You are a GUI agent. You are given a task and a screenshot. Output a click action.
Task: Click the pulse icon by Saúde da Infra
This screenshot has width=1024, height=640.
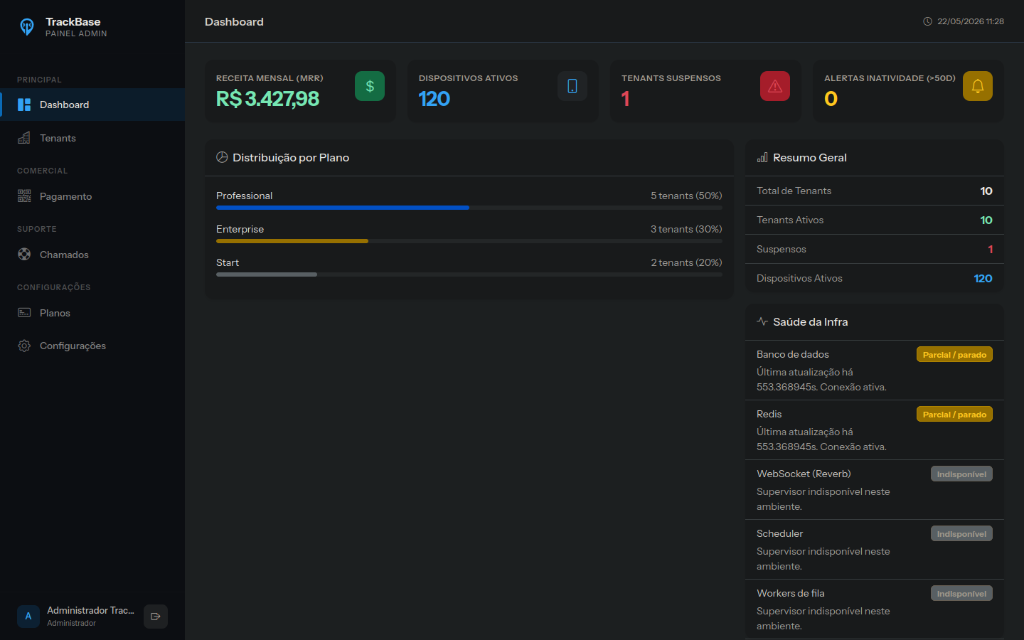[762, 321]
